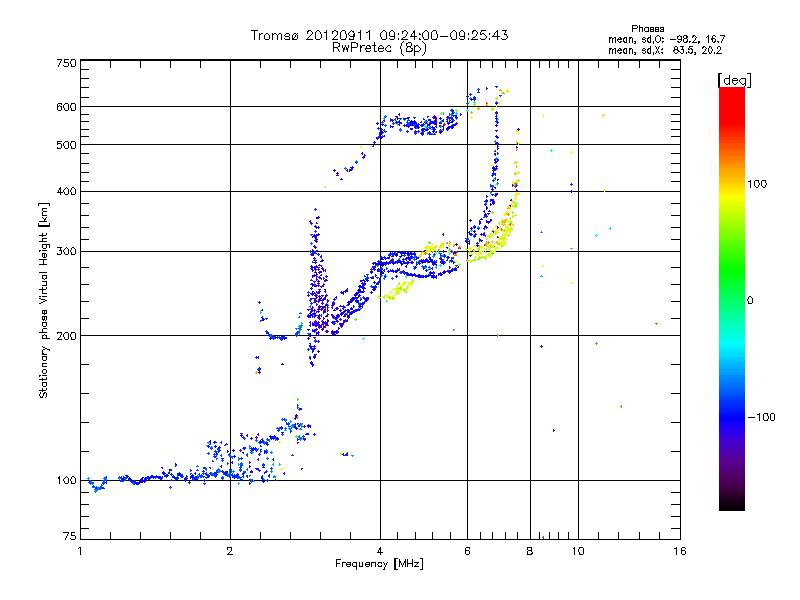Screen dimensions: 800x600
Task: Click the vertical phase color bar
Action: coord(732,298)
